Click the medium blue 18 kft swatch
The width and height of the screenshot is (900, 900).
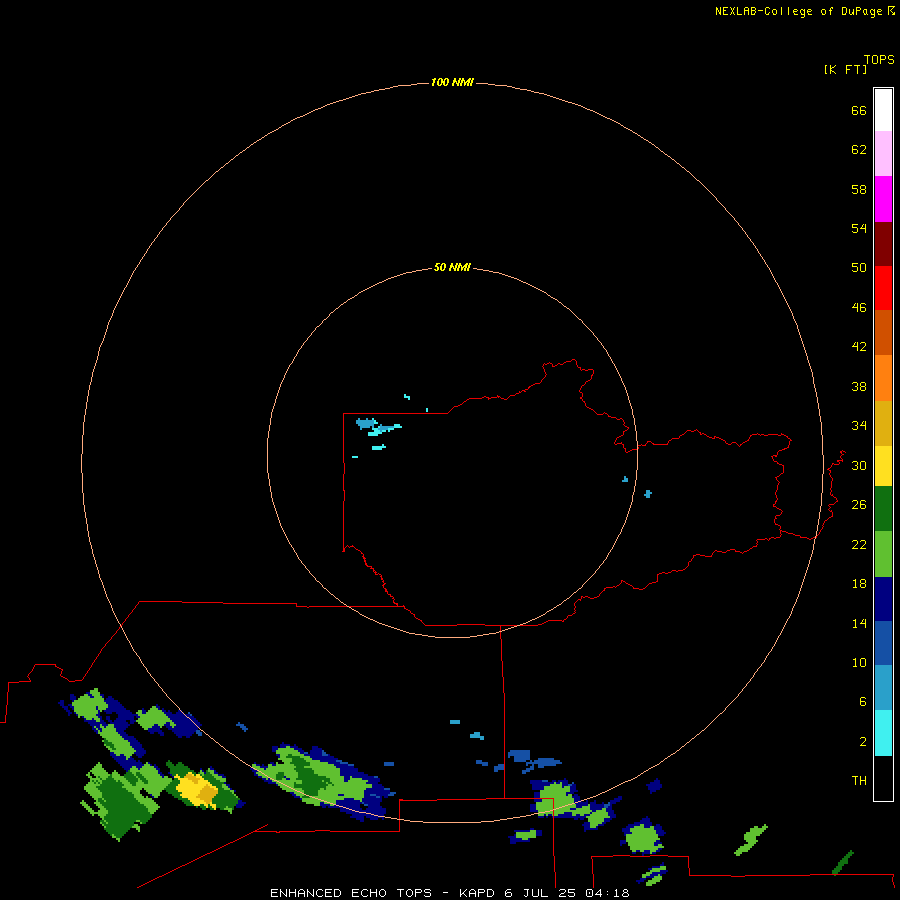pos(883,643)
